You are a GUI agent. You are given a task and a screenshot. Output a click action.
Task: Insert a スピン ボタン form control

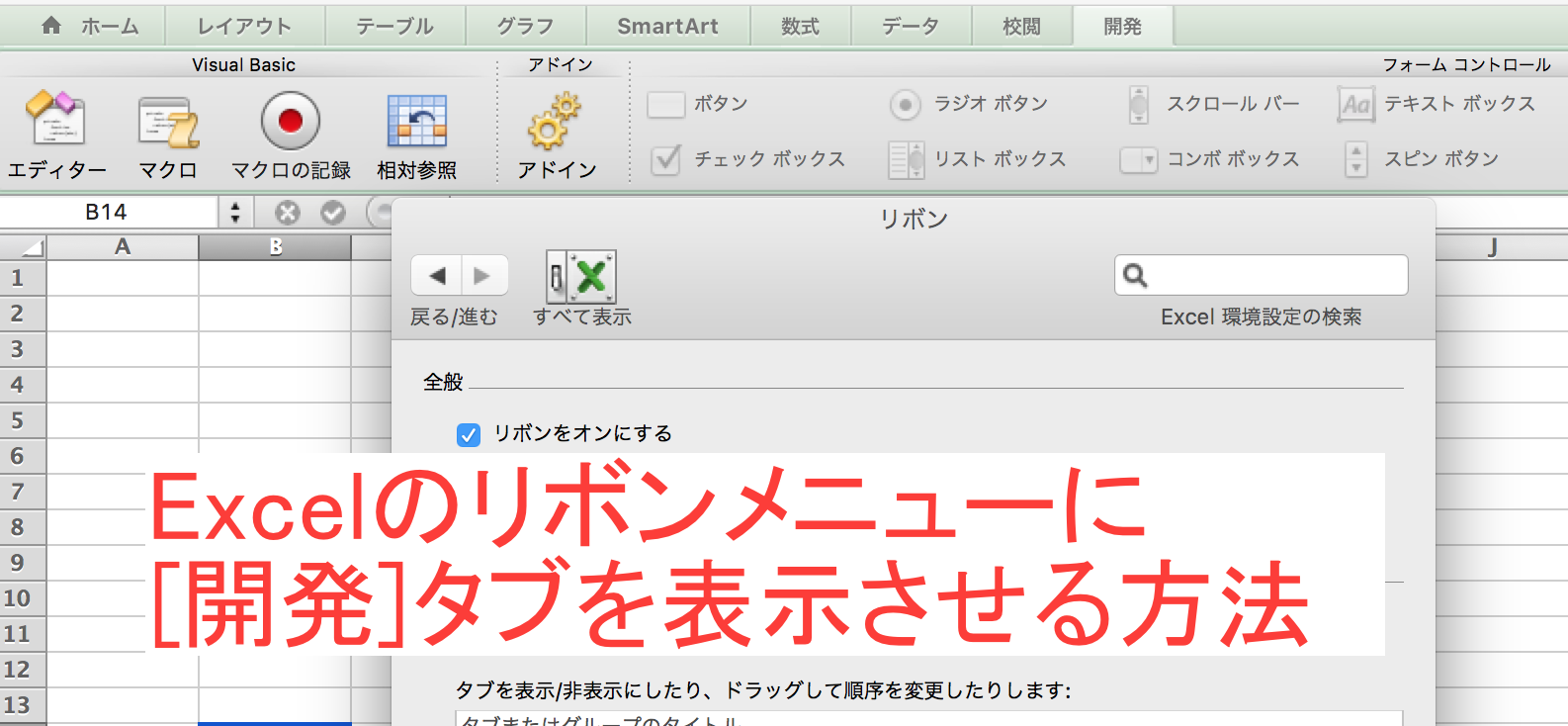point(1422,159)
